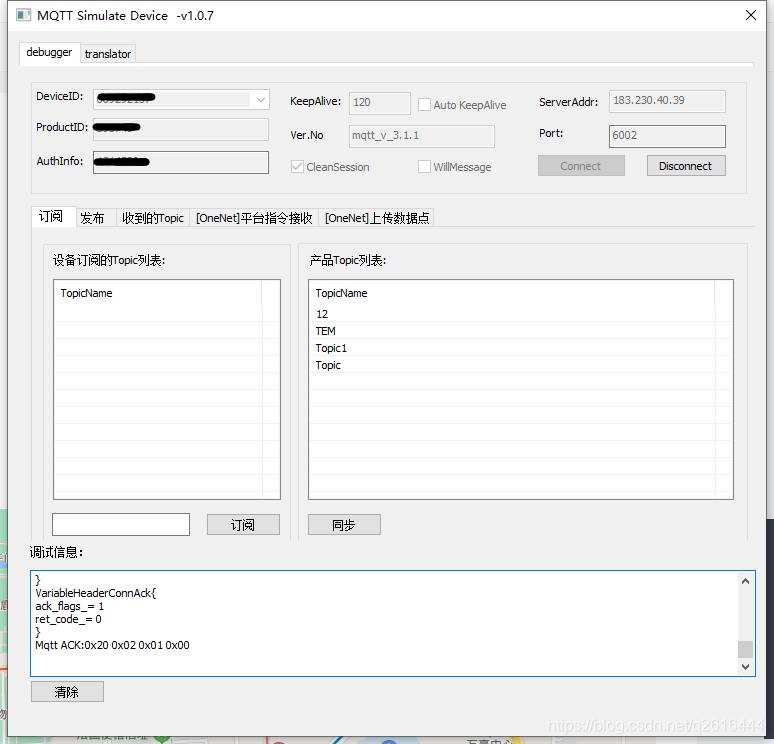Click the topic name input field
Viewport: 774px width, 744px height.
click(121, 524)
